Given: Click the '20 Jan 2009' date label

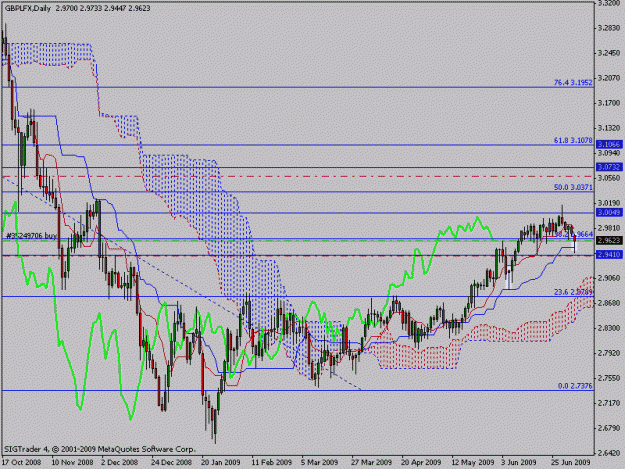Looking at the screenshot, I should coord(221,462).
